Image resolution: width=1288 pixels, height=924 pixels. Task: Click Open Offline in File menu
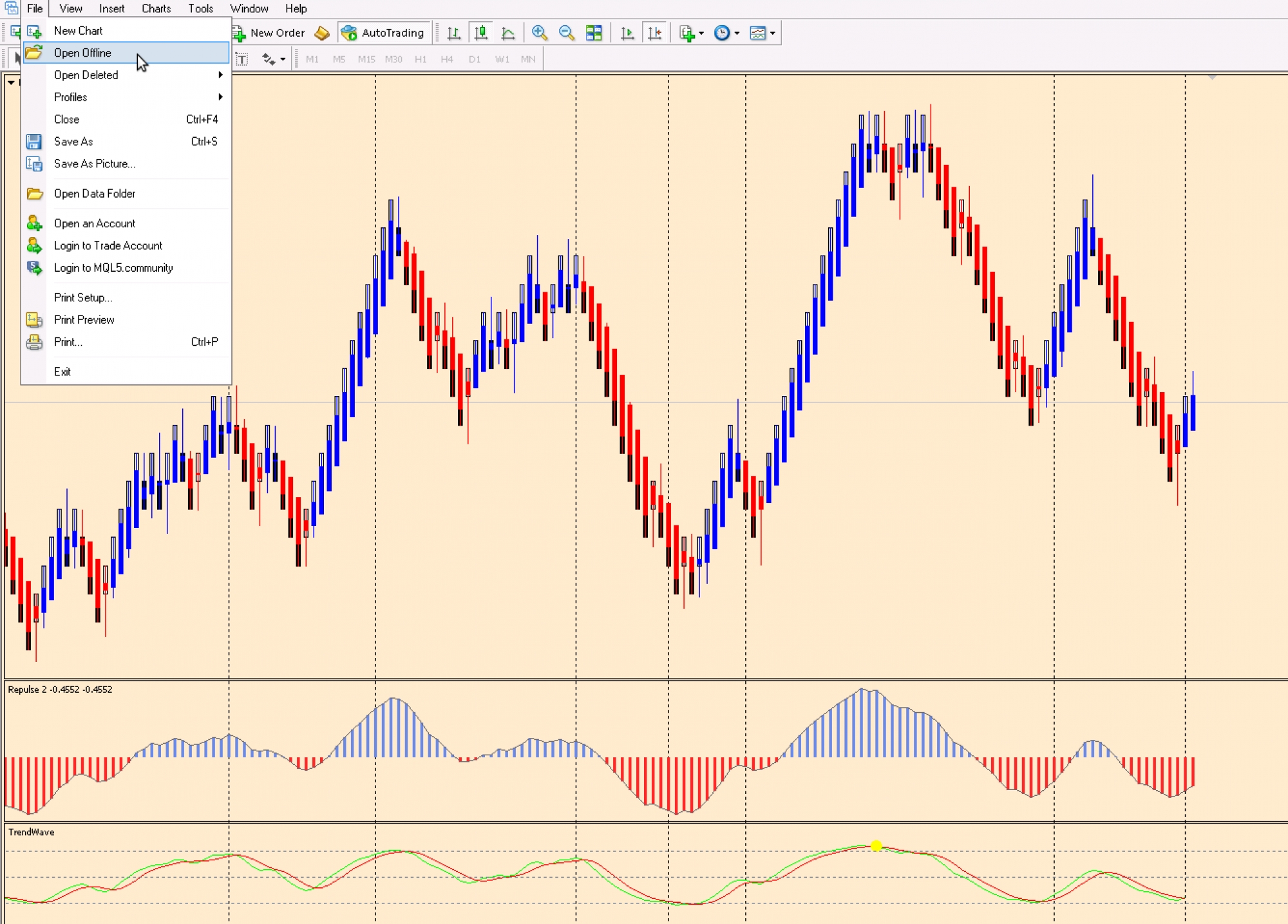coord(82,53)
